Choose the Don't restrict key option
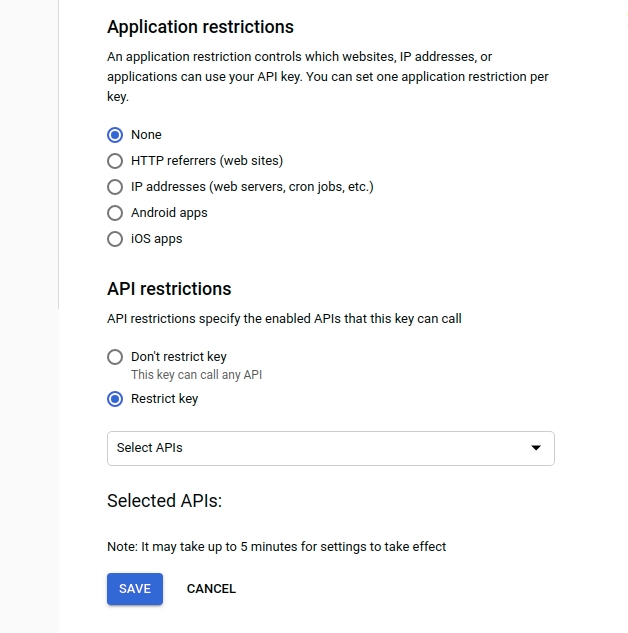Screen dimensions: 628x633 click(x=115, y=357)
